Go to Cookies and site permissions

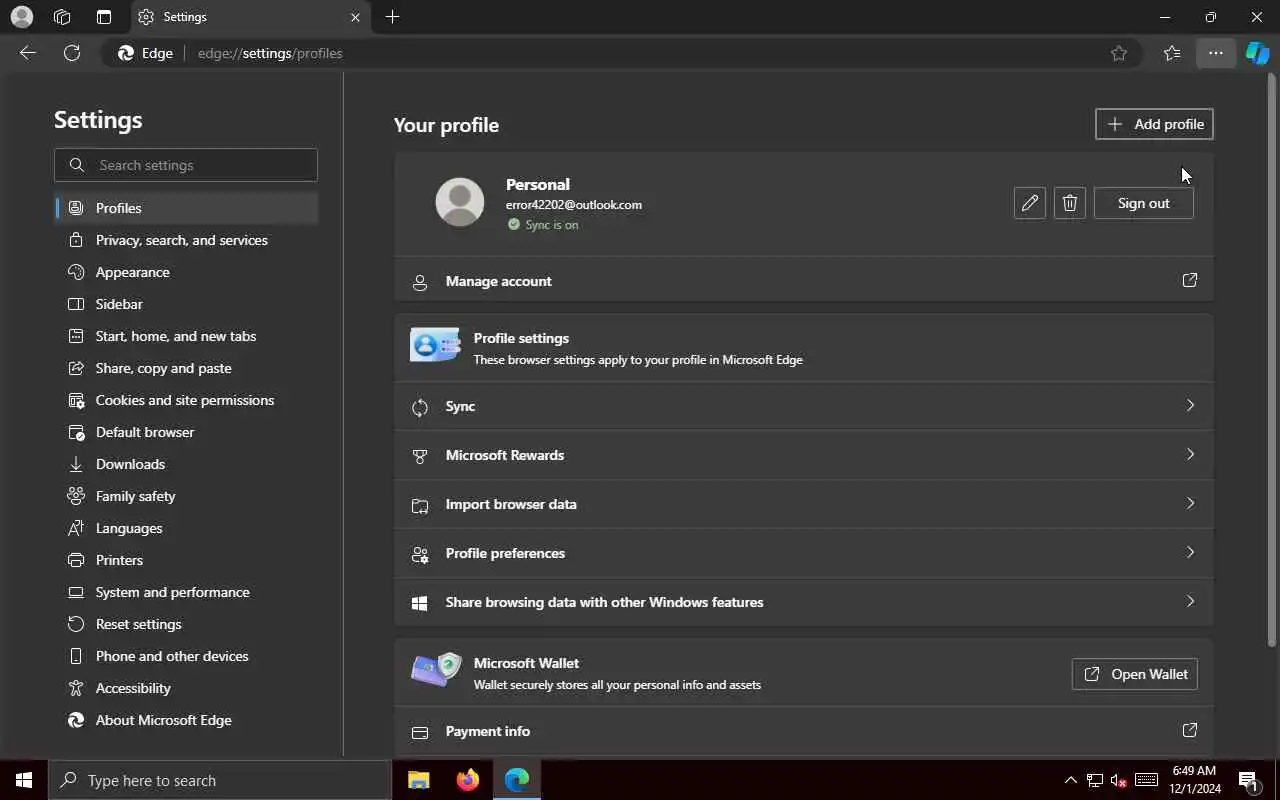coord(186,400)
